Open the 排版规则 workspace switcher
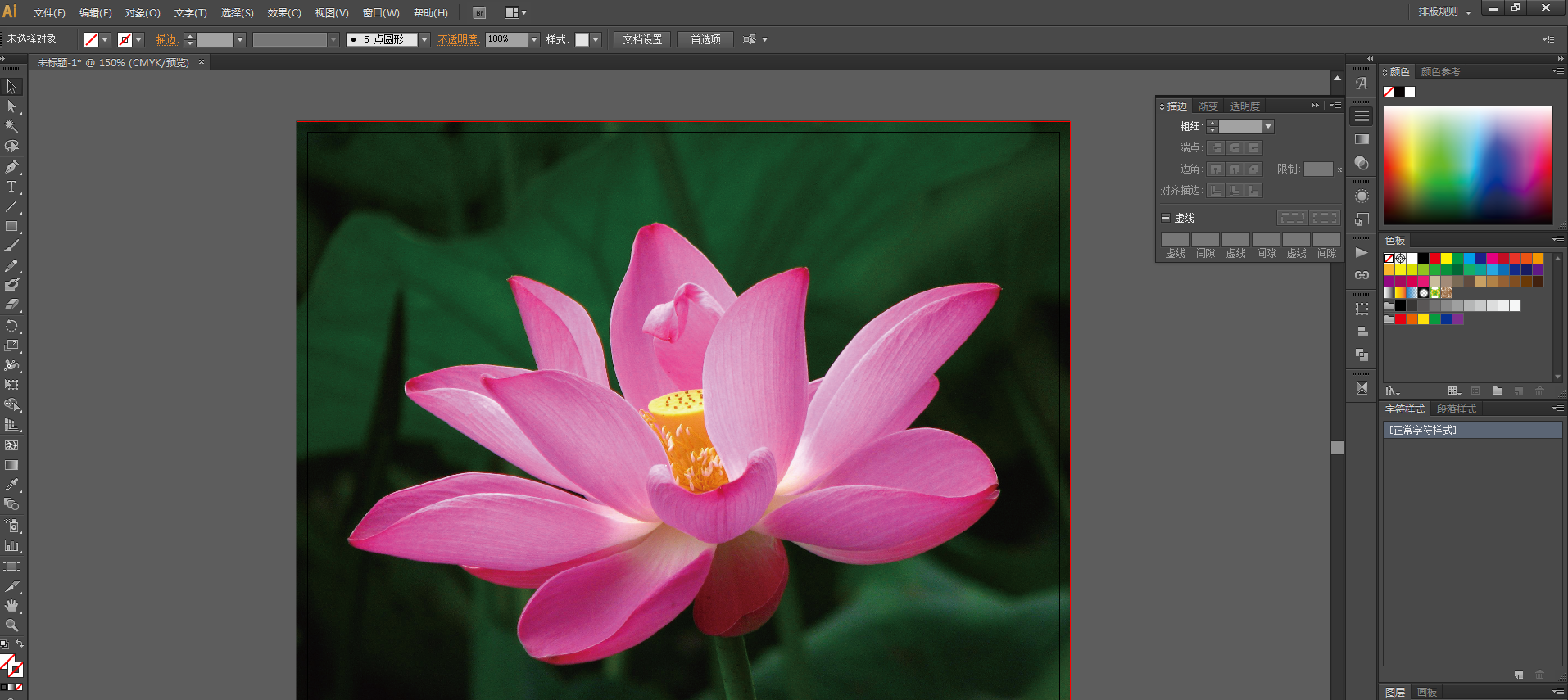Viewport: 1568px width, 700px height. 1445,11
